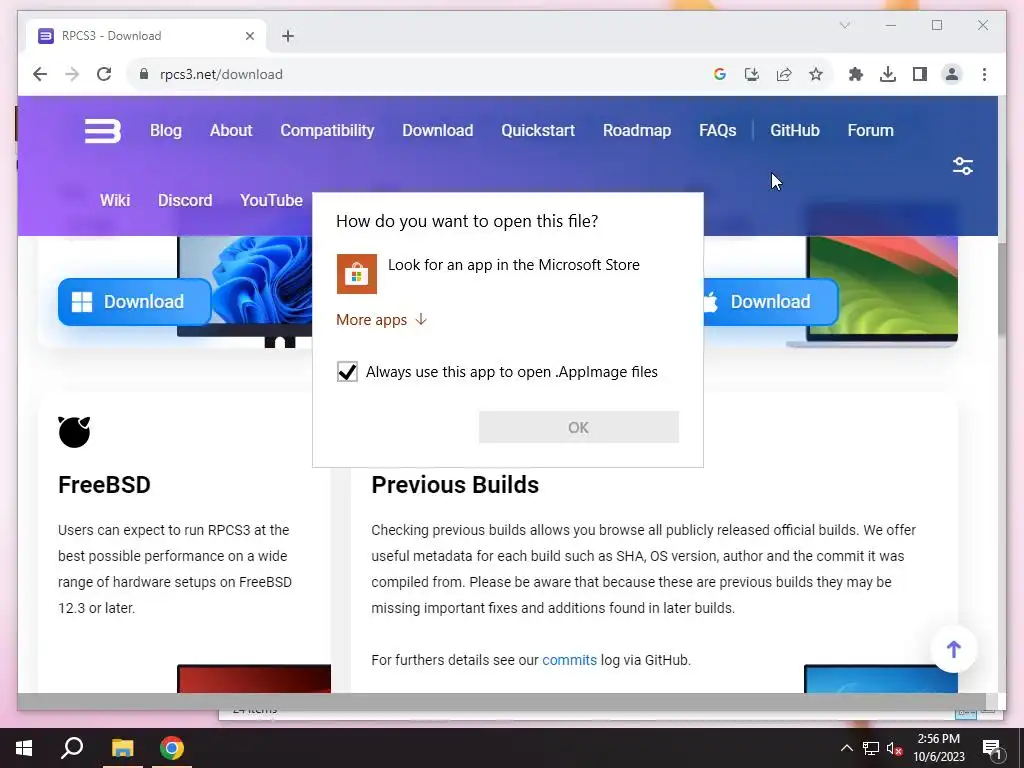Toggle the Chrome side panel icon
1024x768 pixels.
tap(920, 74)
